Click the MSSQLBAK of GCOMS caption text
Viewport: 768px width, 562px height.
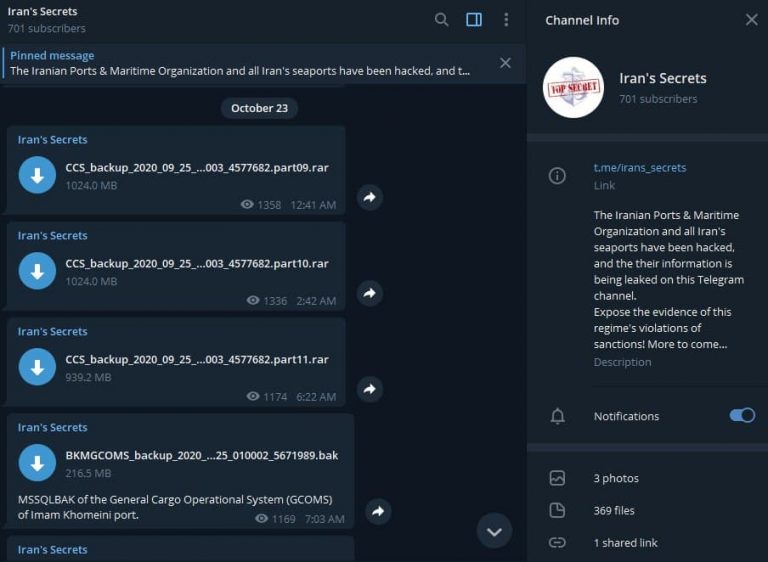175,507
